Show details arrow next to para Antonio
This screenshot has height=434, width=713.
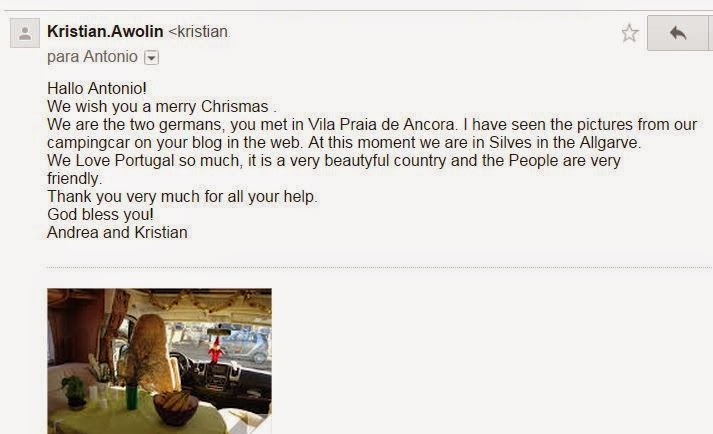(151, 58)
